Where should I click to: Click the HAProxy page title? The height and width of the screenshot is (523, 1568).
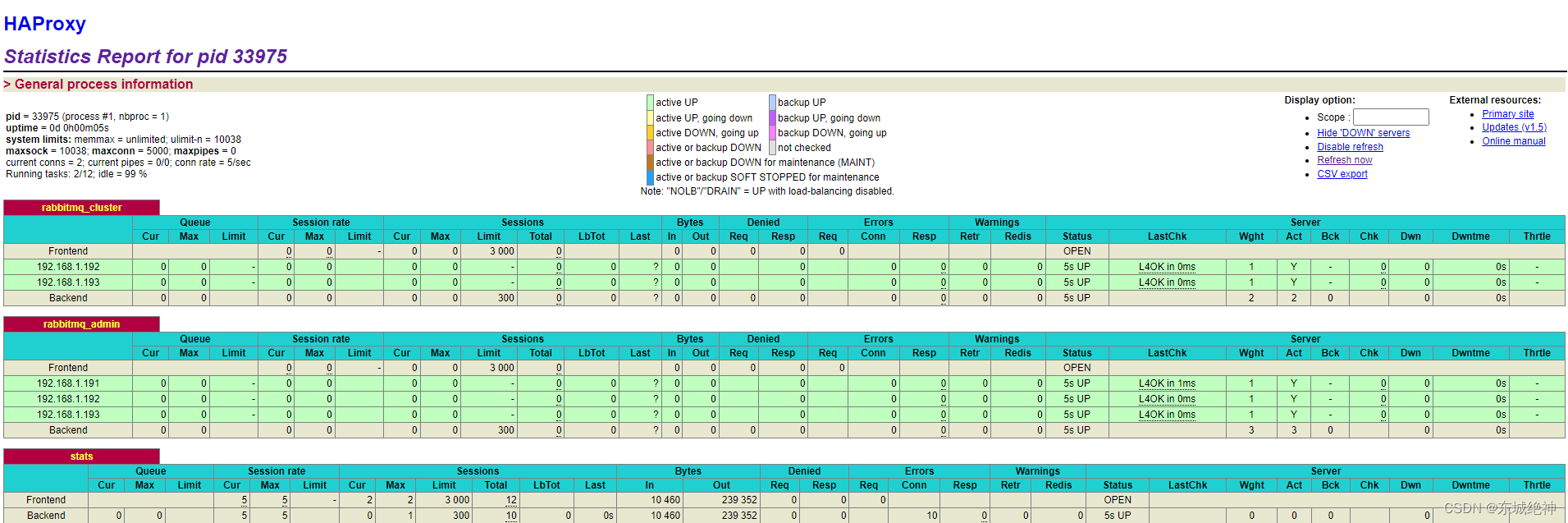[x=45, y=24]
